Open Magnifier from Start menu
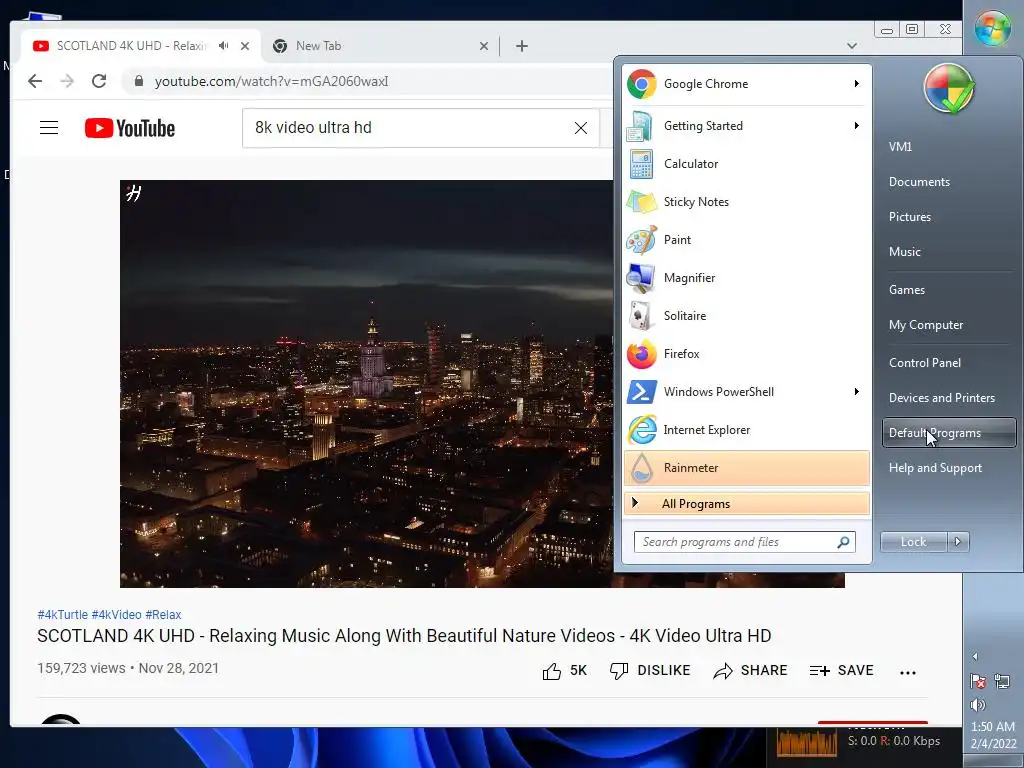Image resolution: width=1024 pixels, height=768 pixels. pos(747,278)
